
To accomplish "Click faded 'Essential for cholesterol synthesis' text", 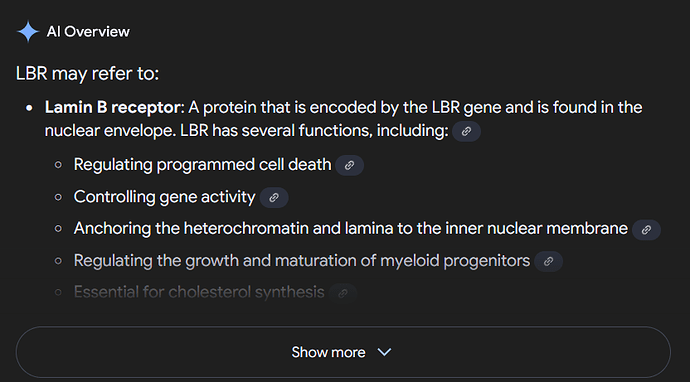I will (199, 292).
